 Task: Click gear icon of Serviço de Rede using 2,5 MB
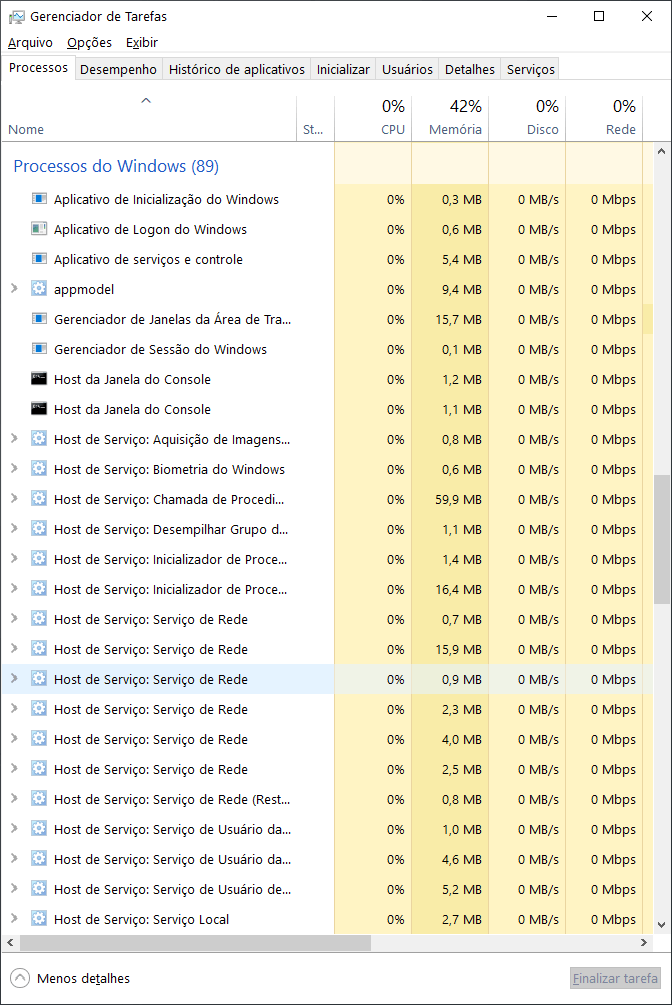39,768
